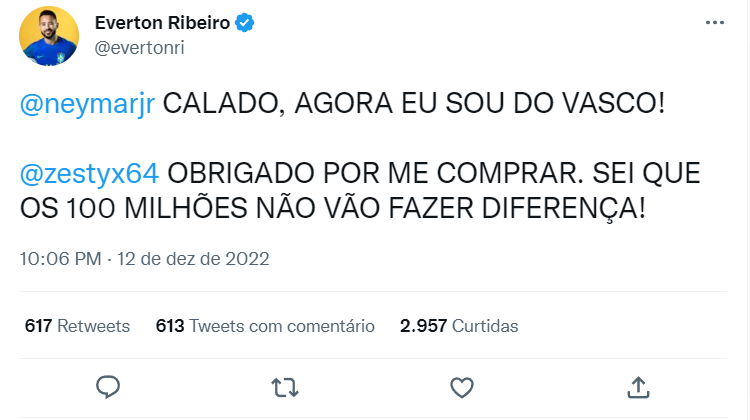The height and width of the screenshot is (420, 750).
Task: Click the 10:06 PM timestamp
Action: pyautogui.click(x=61, y=259)
